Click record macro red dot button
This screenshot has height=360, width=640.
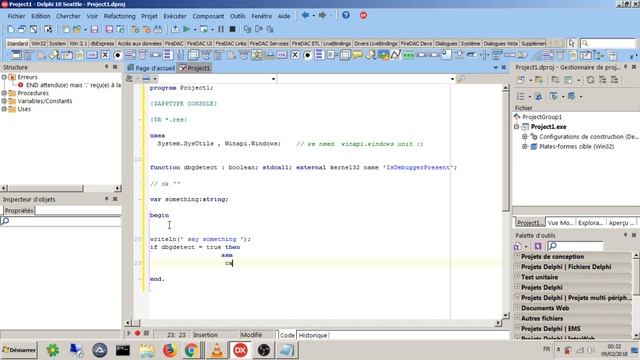click(x=138, y=333)
